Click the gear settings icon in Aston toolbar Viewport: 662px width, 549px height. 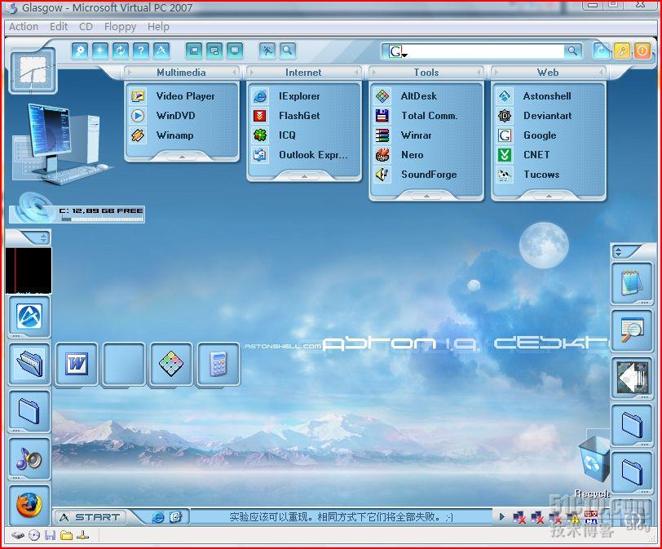coord(80,51)
